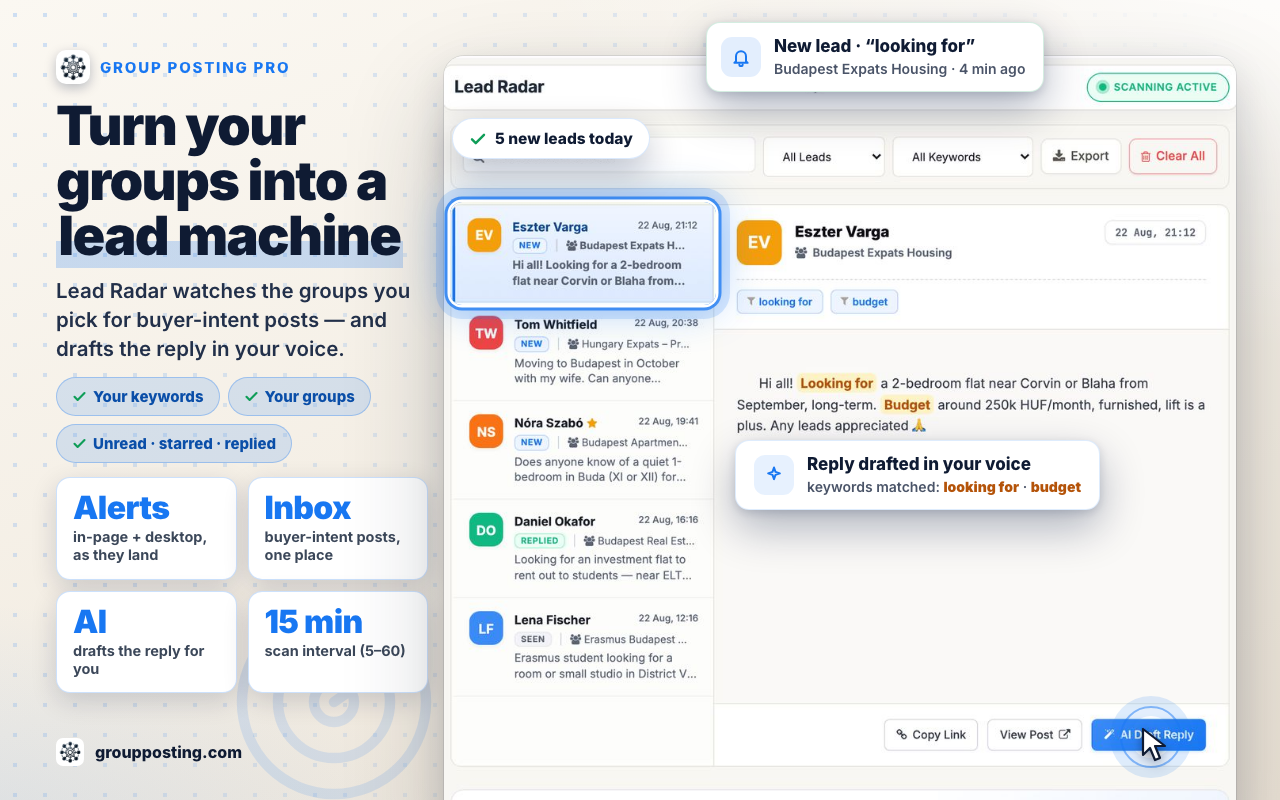The height and width of the screenshot is (800, 1280).
Task: Open the All Leads filter dropdown
Action: coord(824,157)
